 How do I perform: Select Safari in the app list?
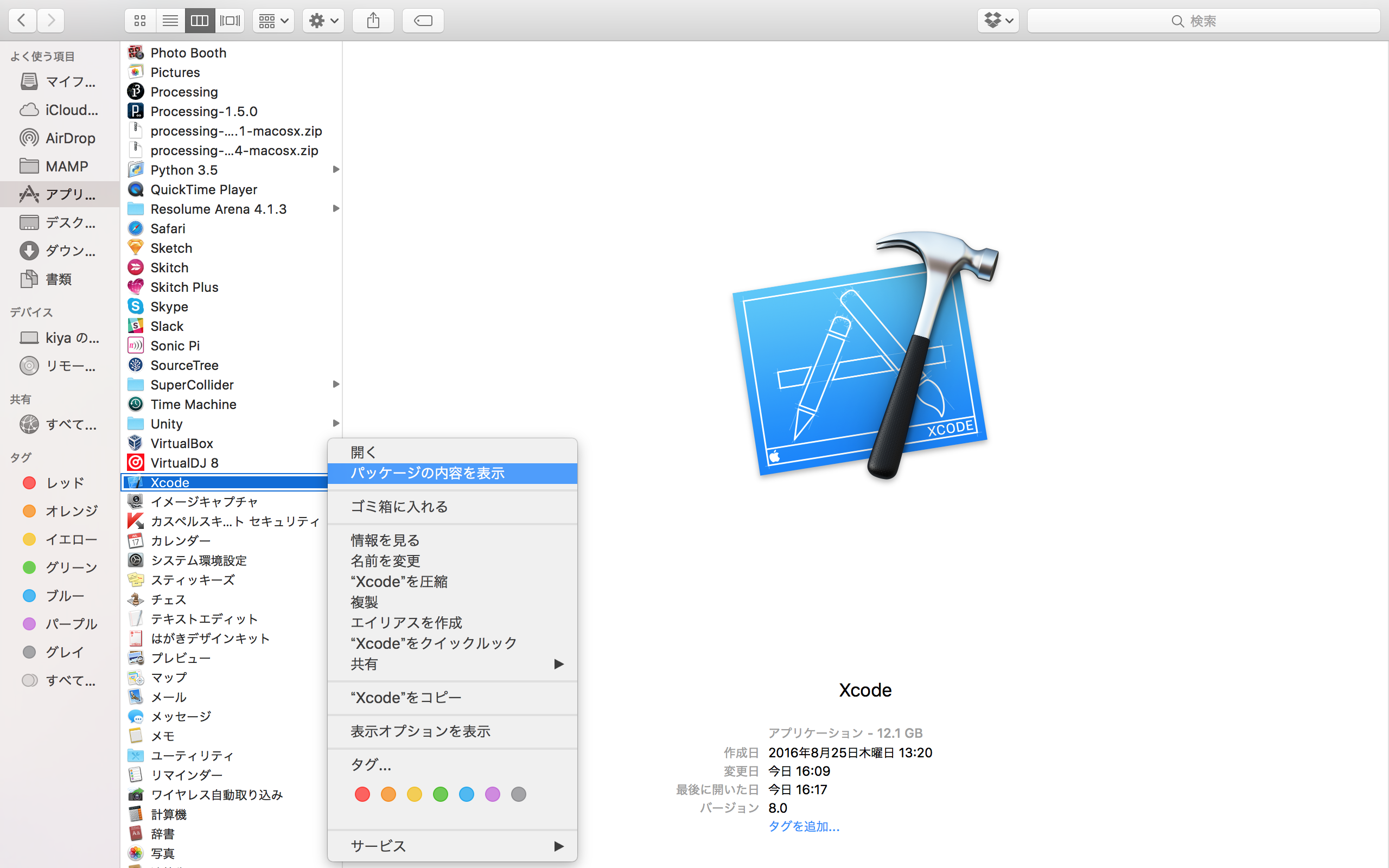231,228
